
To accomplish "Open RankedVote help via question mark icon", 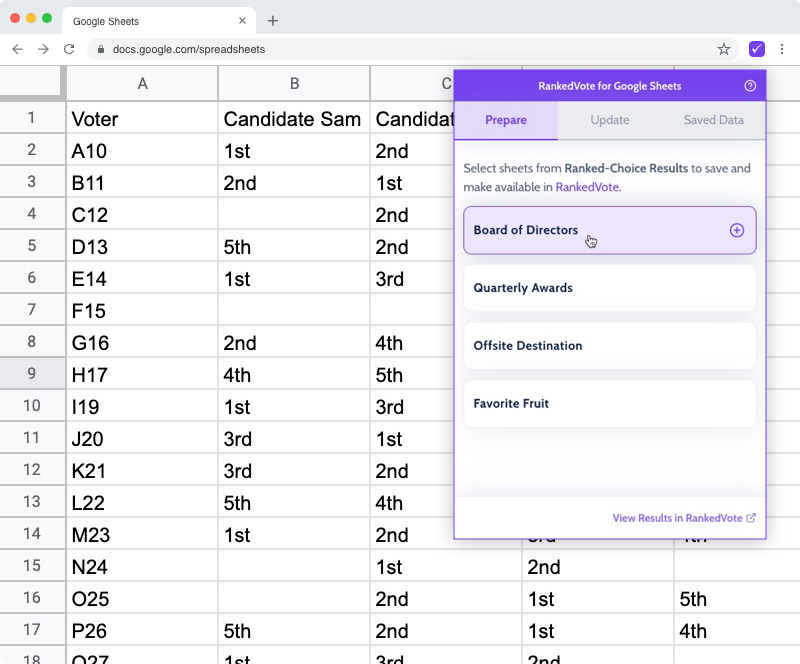I will 750,86.
